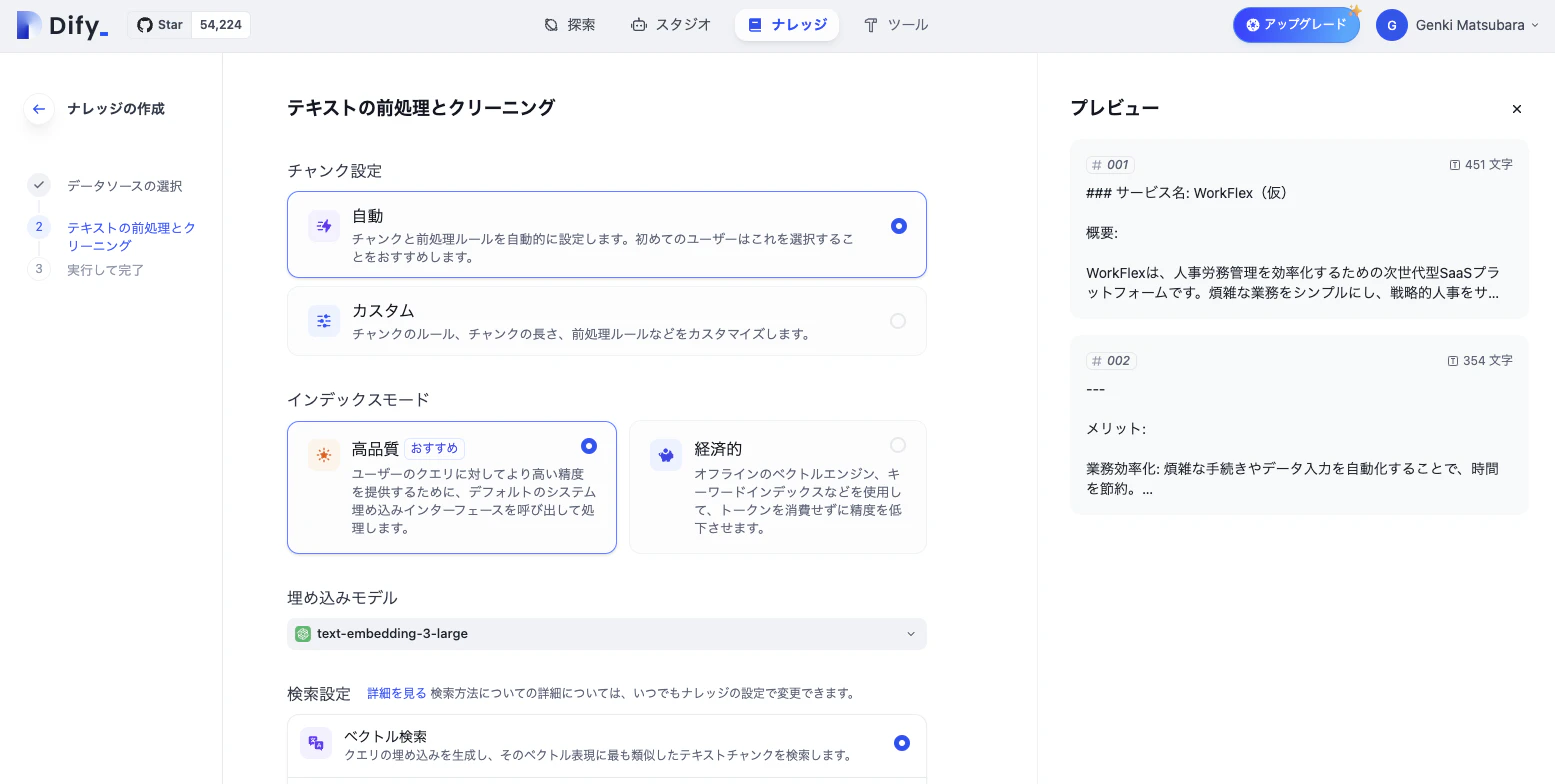1555x784 pixels.
Task: Click the step number 3 circle
Action: pyautogui.click(x=39, y=269)
